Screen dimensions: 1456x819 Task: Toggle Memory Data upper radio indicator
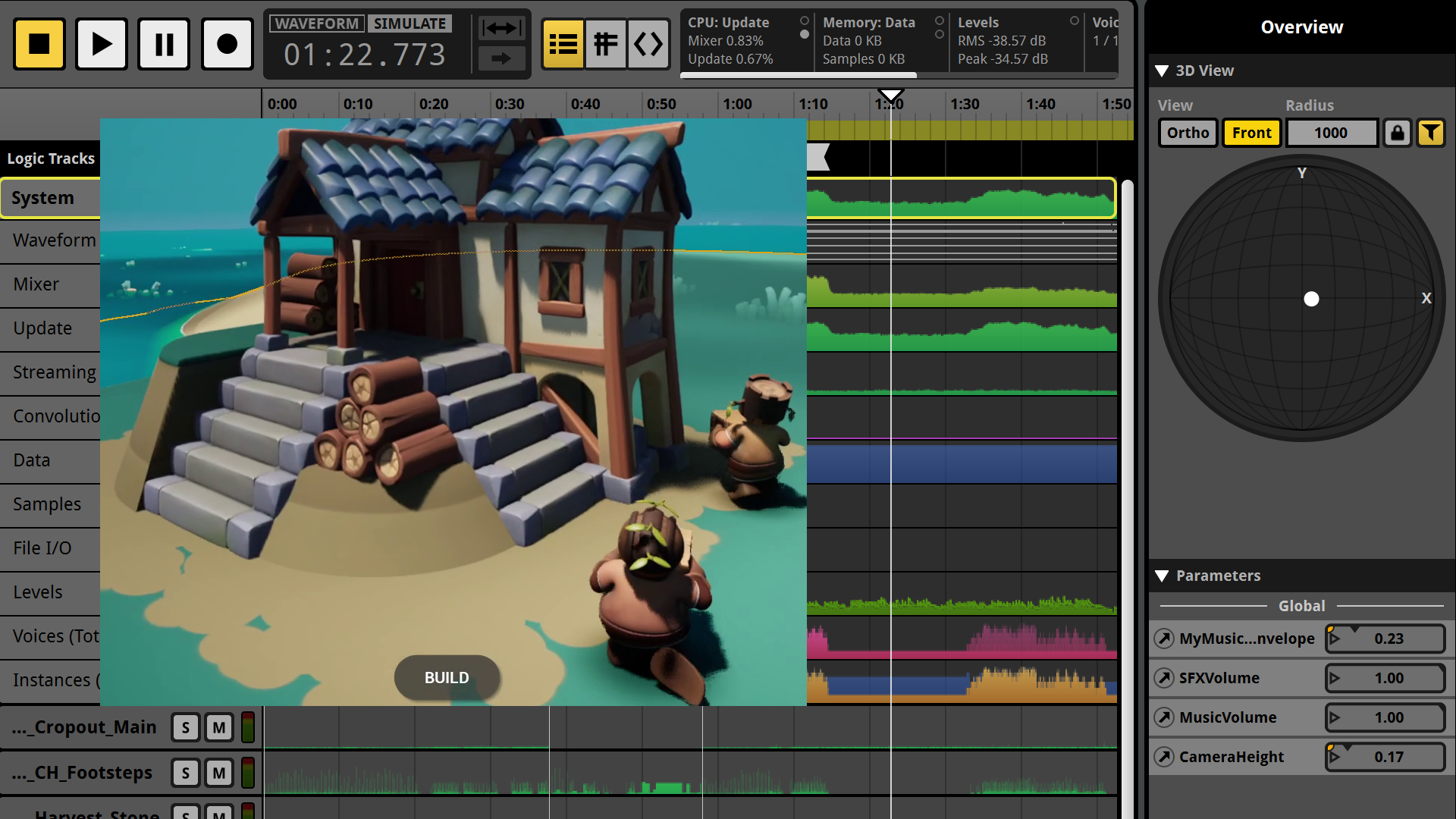pyautogui.click(x=940, y=20)
